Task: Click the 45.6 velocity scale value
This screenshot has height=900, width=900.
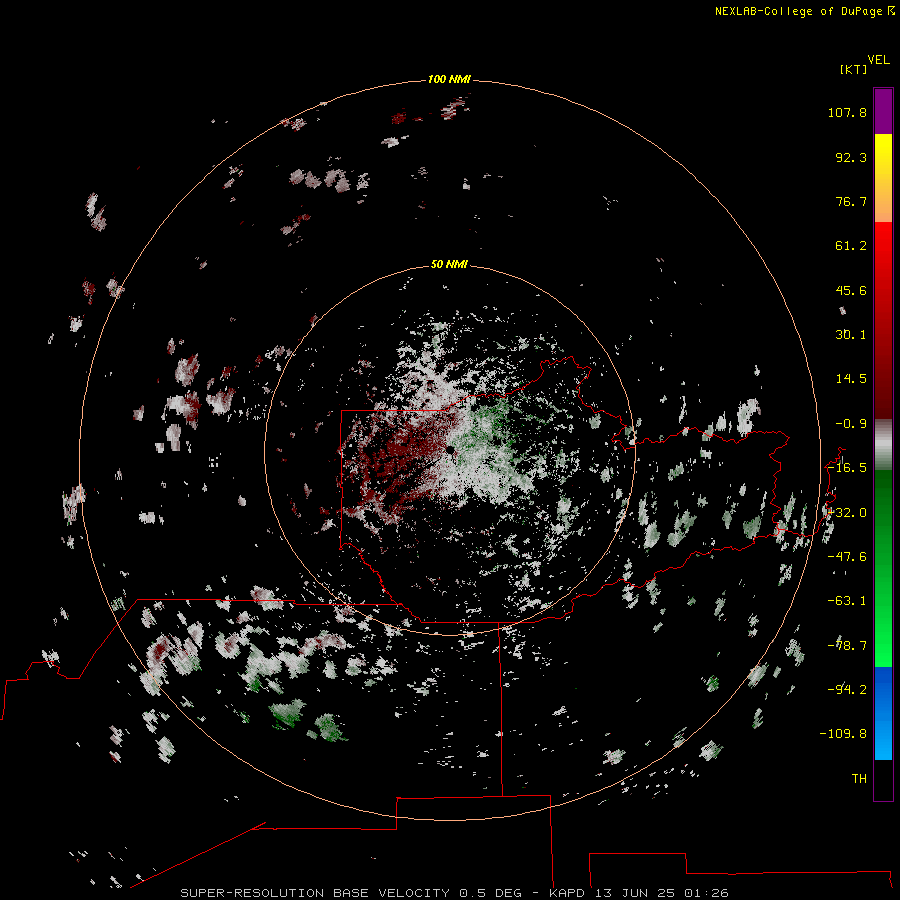Action: (x=851, y=290)
